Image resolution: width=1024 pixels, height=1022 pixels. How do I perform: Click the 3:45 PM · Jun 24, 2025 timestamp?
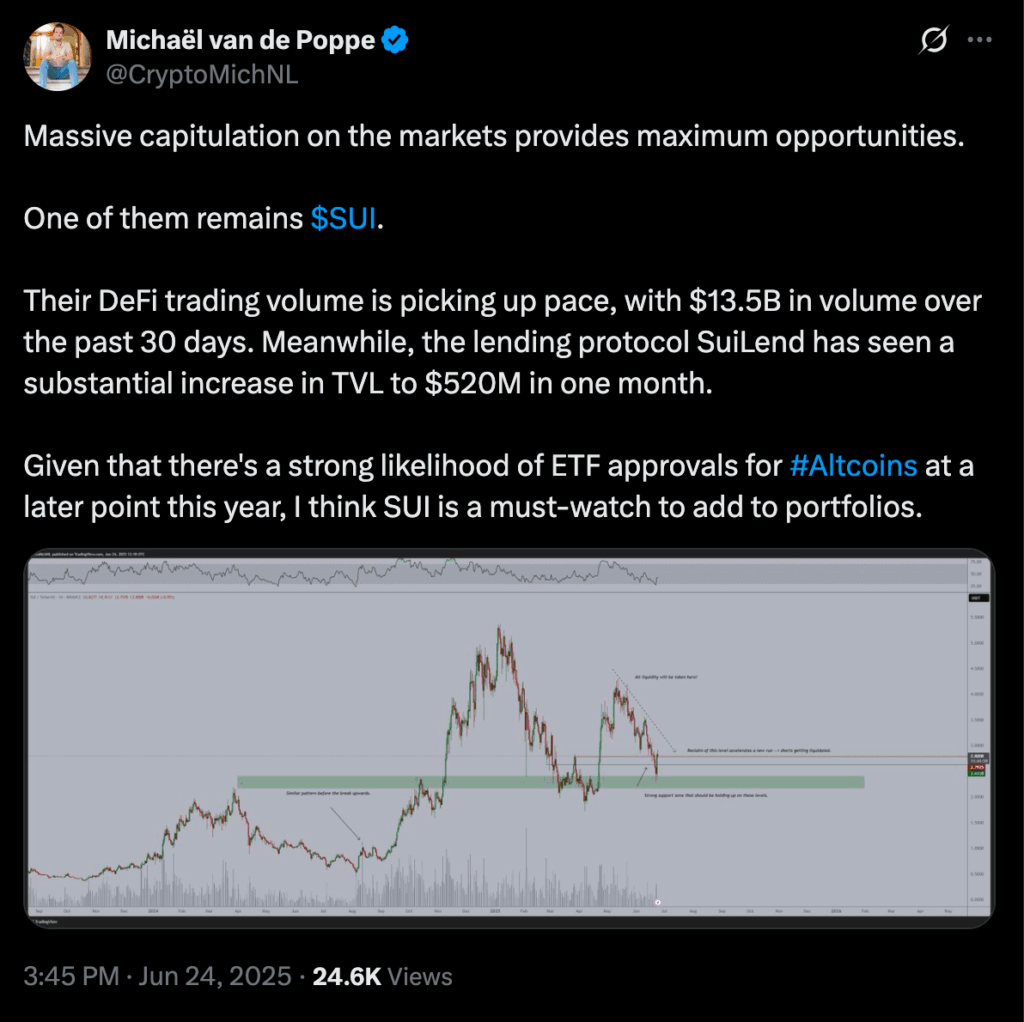coord(157,976)
